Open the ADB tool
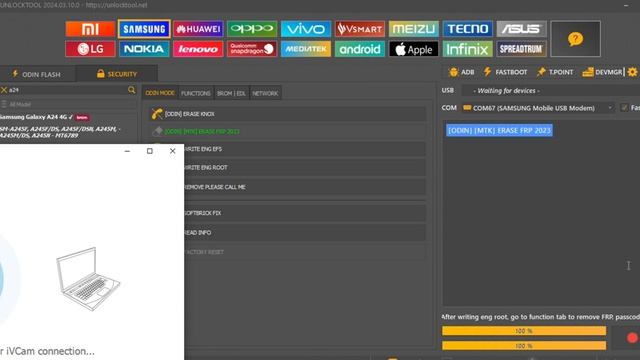This screenshot has width=640, height=360. tap(462, 72)
